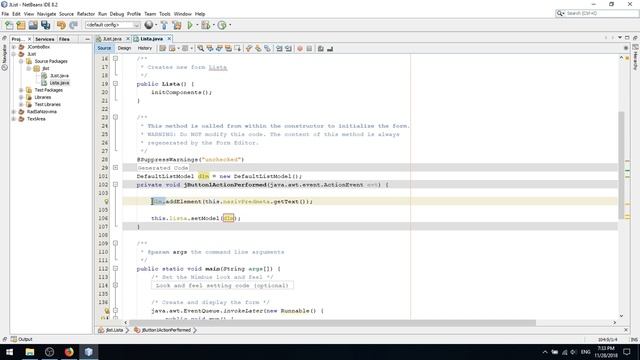Image resolution: width=640 pixels, height=360 pixels.
Task: Select the Source Packages tree node
Action: coord(51,61)
